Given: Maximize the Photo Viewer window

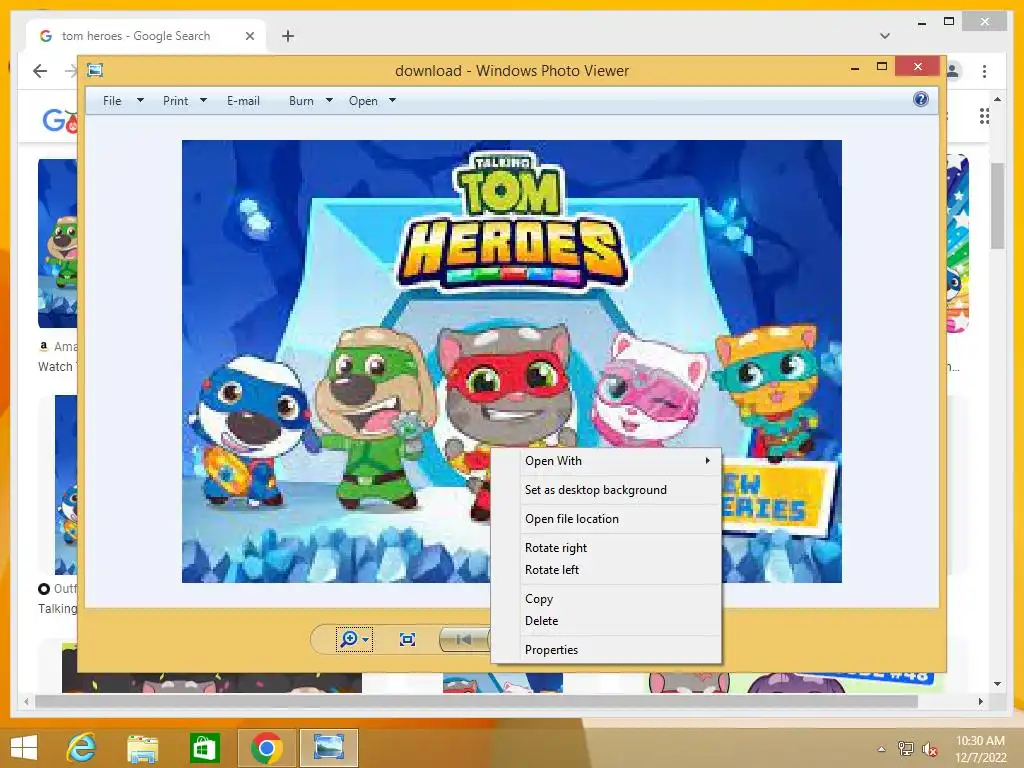Looking at the screenshot, I should 882,67.
